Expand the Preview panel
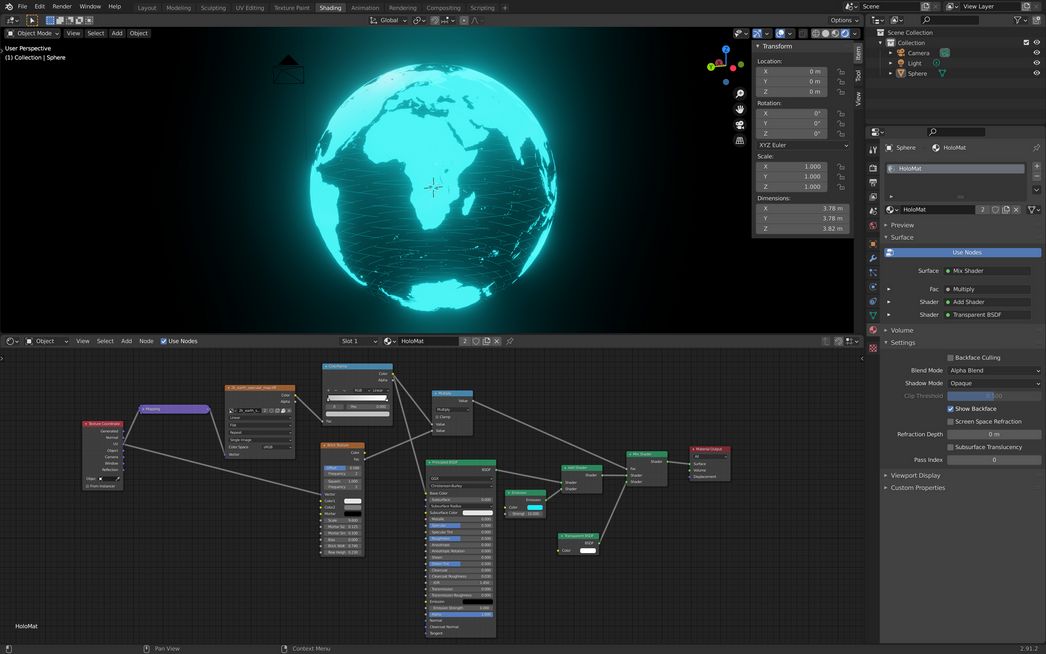Image resolution: width=1046 pixels, height=654 pixels. [x=901, y=225]
